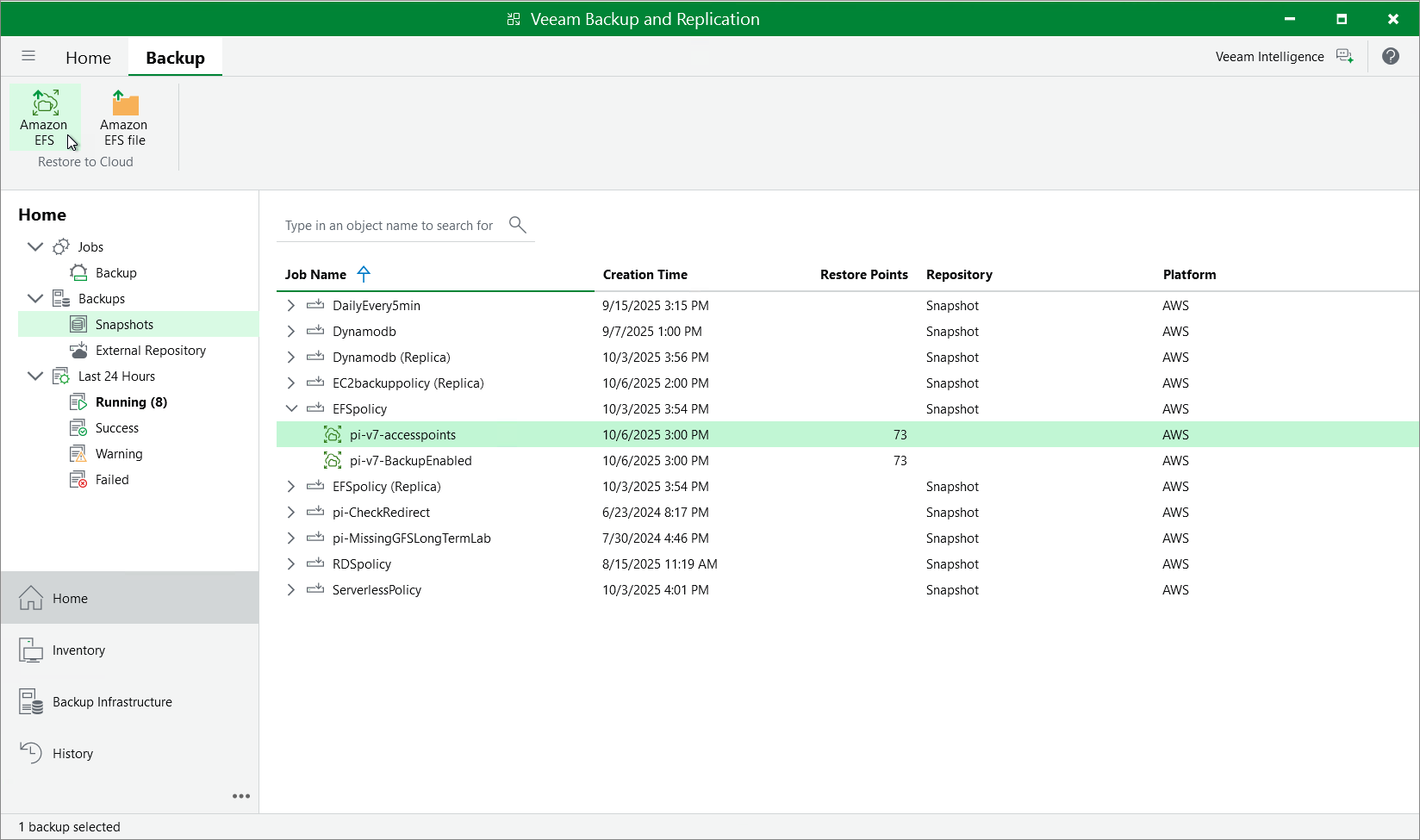
Task: Click the Backups node icon in tree
Action: click(61, 299)
